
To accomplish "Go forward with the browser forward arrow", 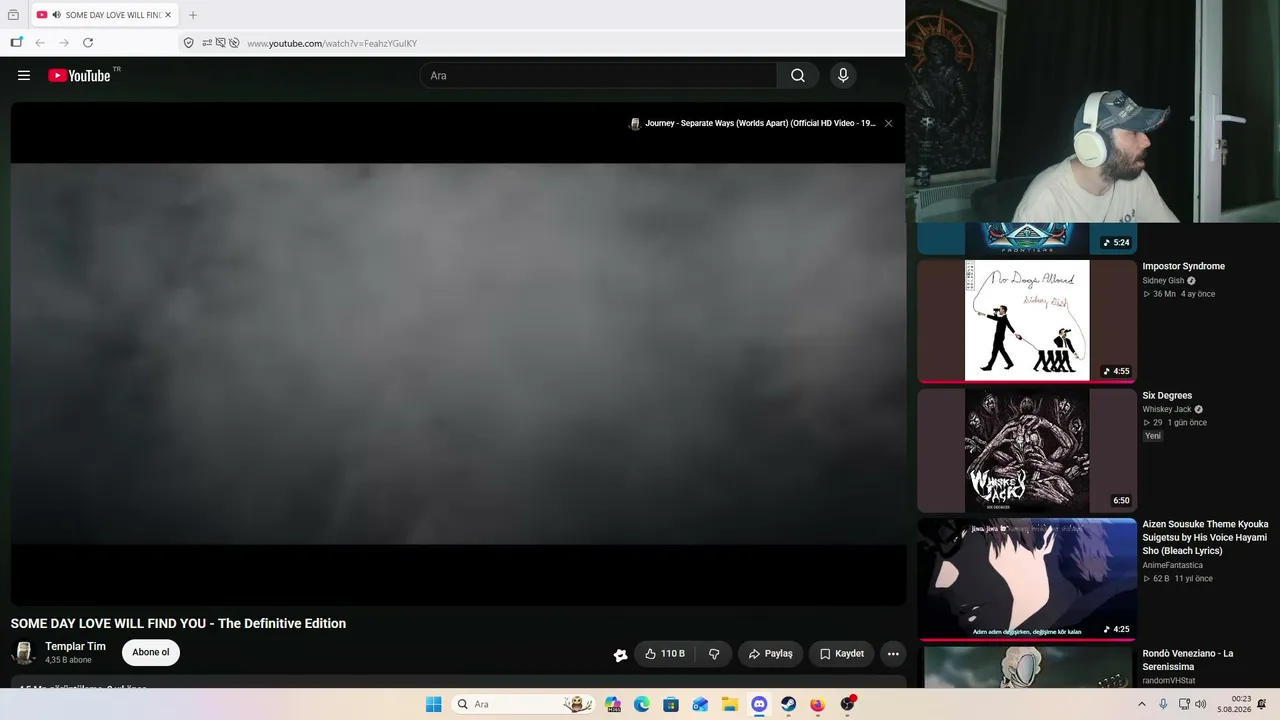I will (x=64, y=43).
